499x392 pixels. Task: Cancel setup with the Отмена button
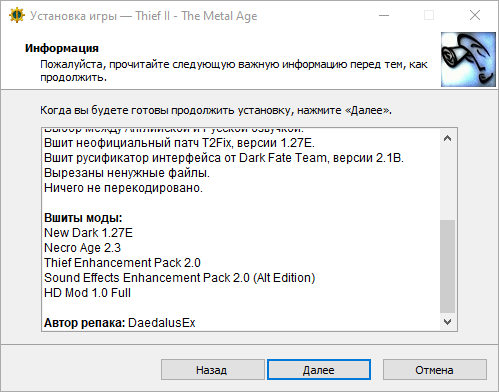click(x=434, y=370)
